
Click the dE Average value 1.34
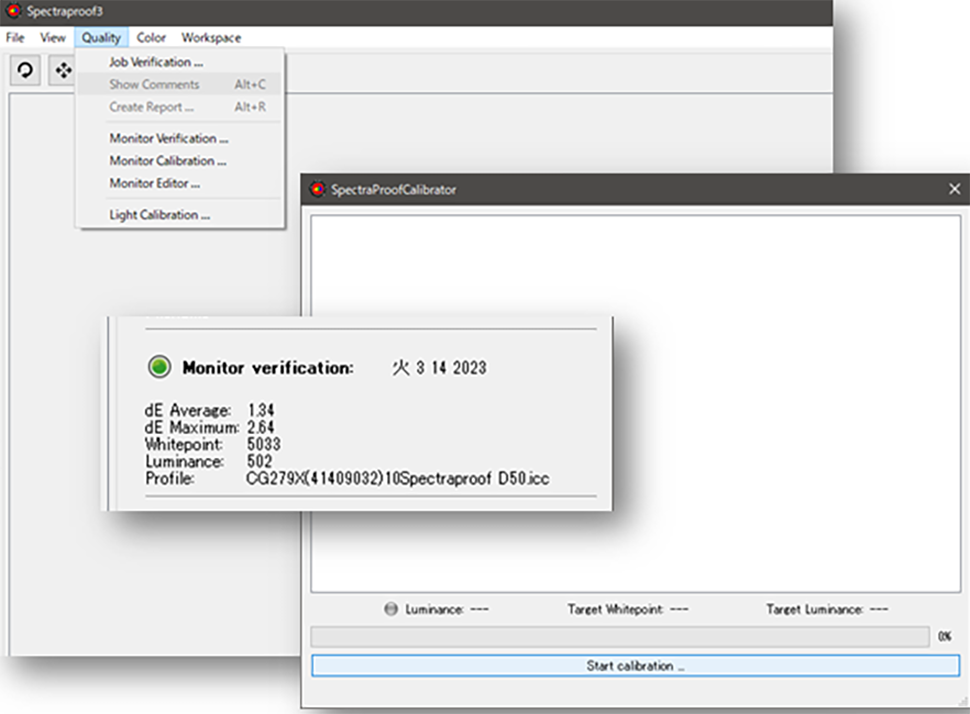[x=260, y=410]
